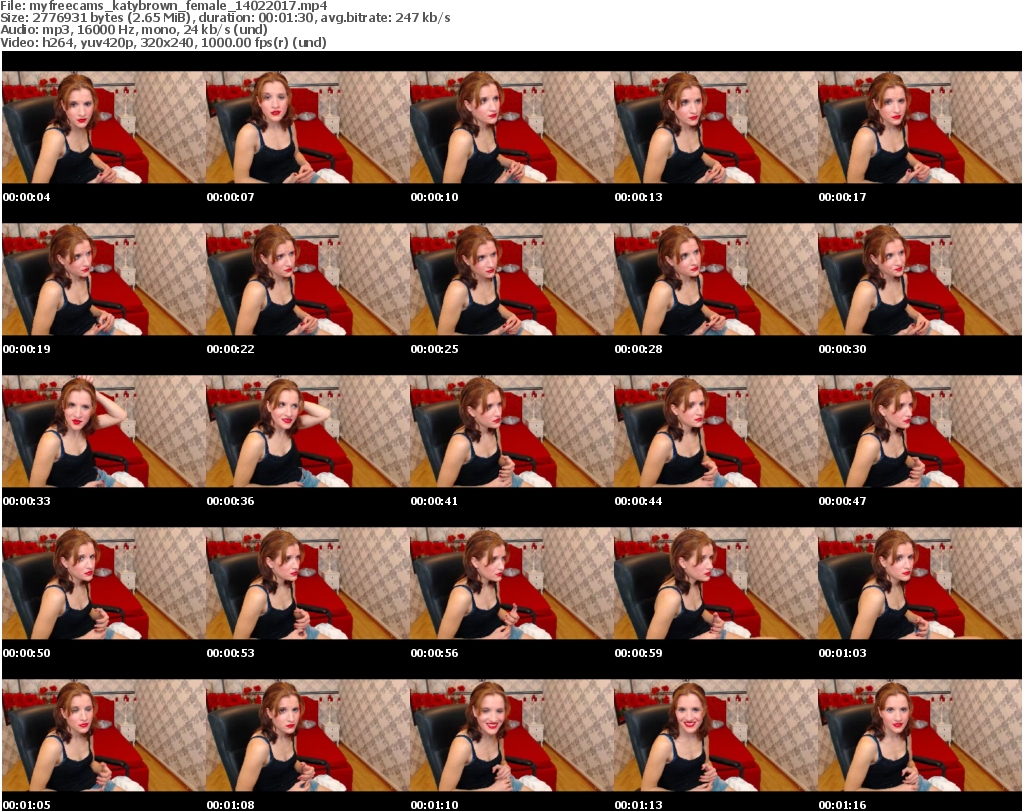
Task: Open the thumbnail at 00:00:59
Action: pyautogui.click(x=715, y=583)
